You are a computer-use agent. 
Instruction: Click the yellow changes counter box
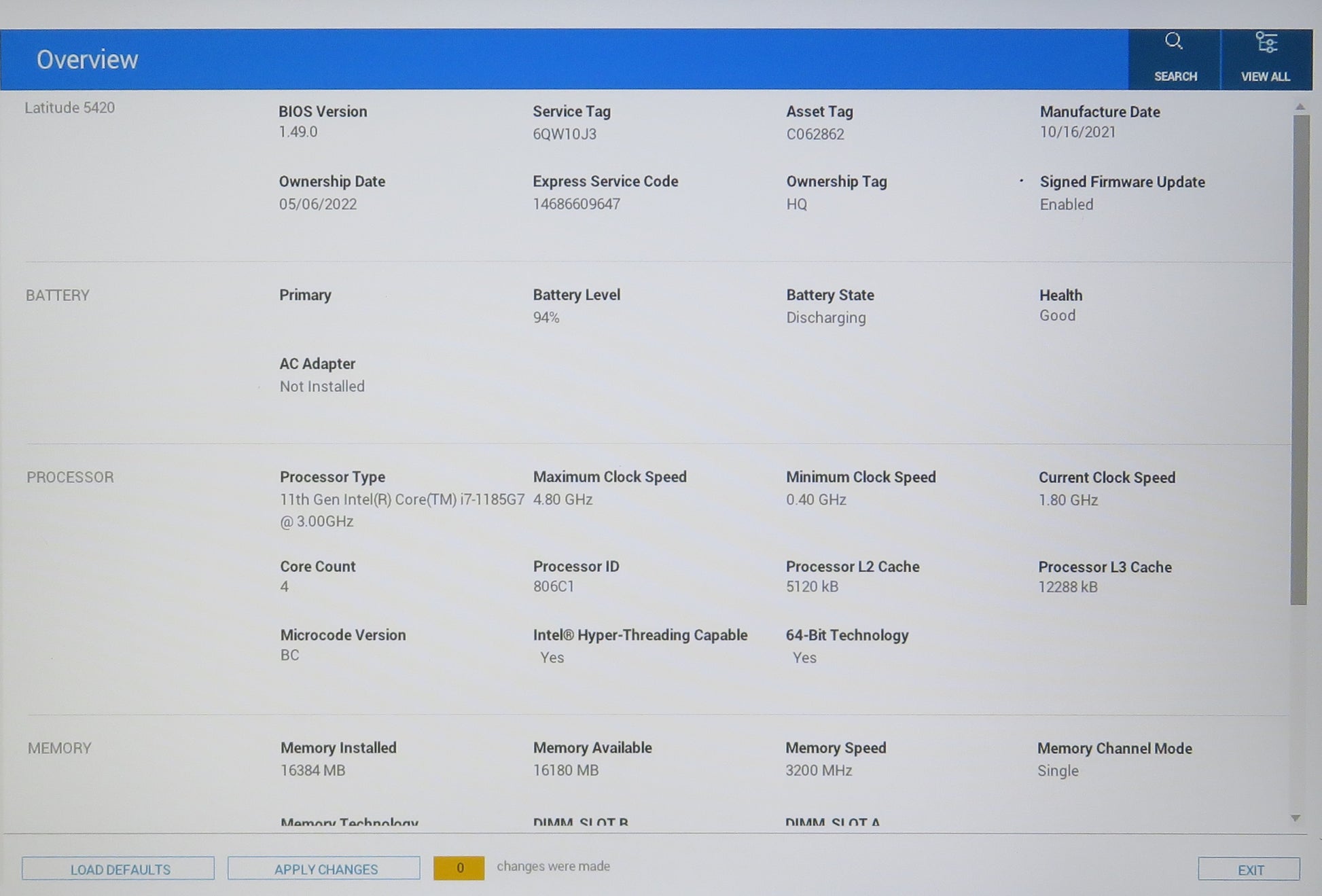tap(459, 867)
